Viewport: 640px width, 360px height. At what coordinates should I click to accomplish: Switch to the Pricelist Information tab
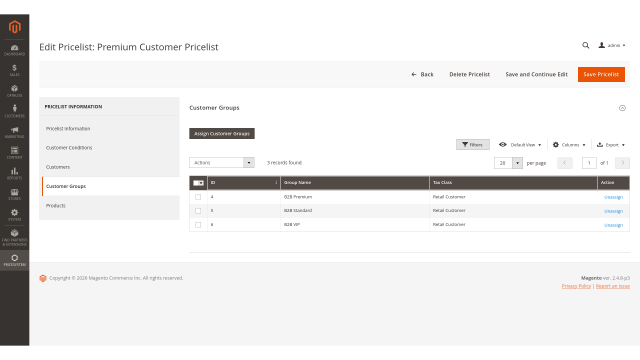click(110, 129)
